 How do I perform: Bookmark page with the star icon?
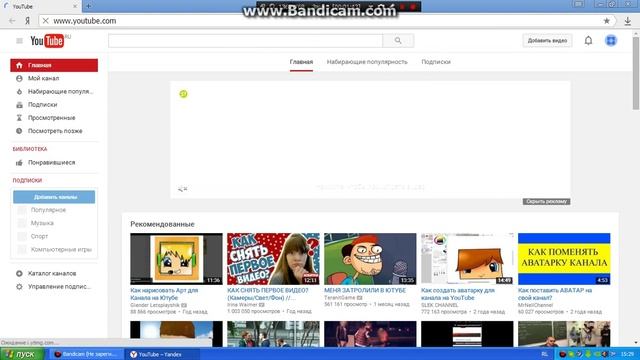(607, 21)
